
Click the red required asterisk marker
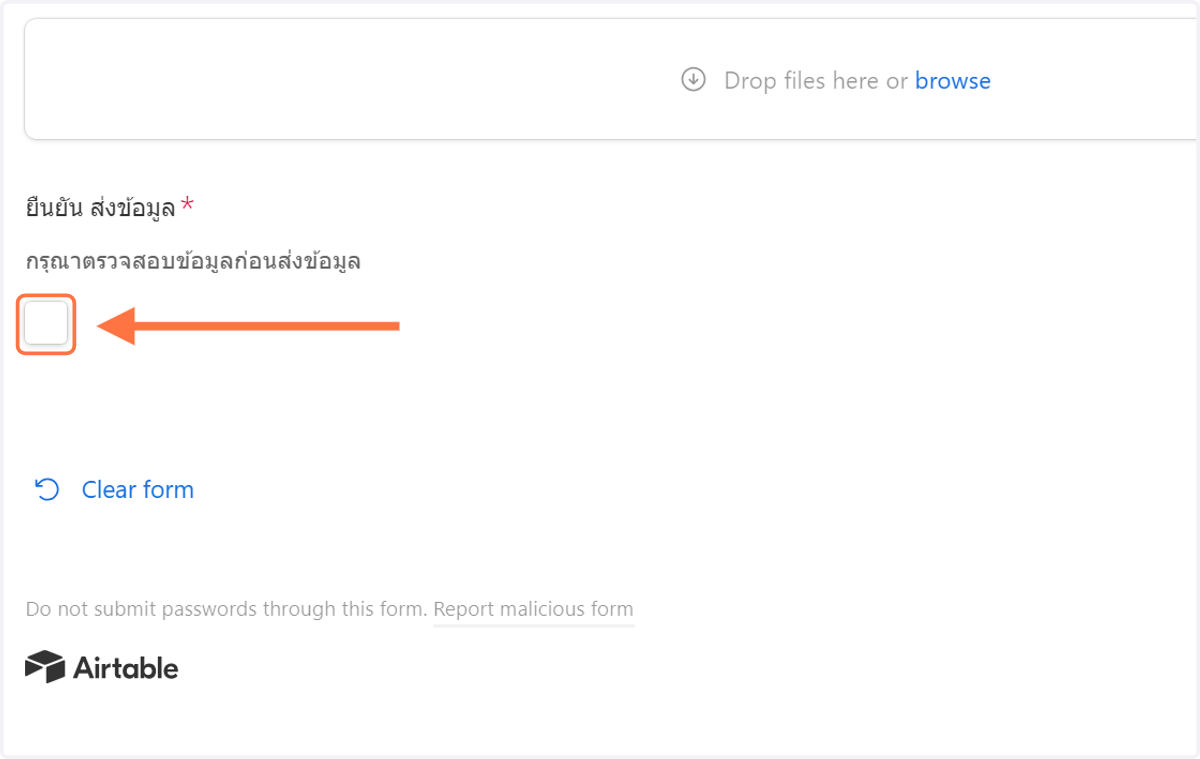[187, 206]
